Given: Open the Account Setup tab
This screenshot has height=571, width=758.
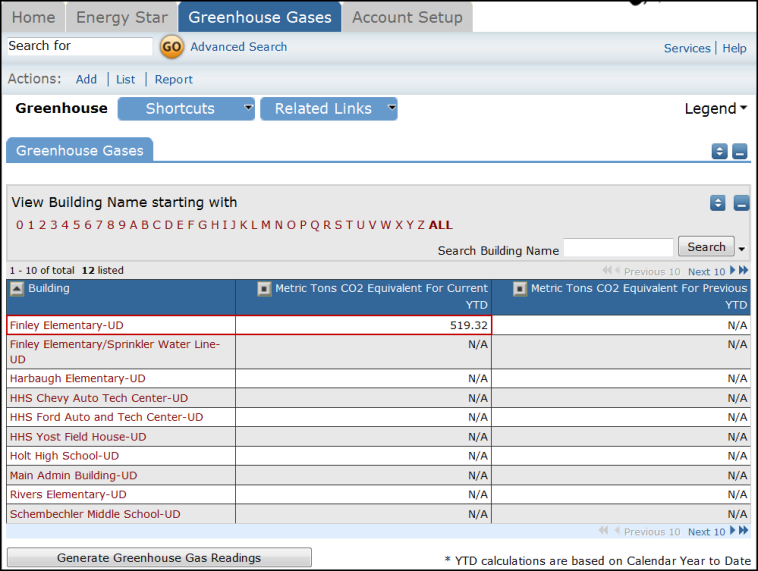Looking at the screenshot, I should point(407,17).
